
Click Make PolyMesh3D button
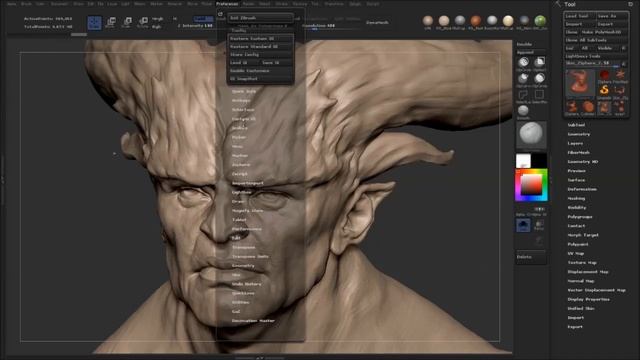pyautogui.click(x=604, y=32)
